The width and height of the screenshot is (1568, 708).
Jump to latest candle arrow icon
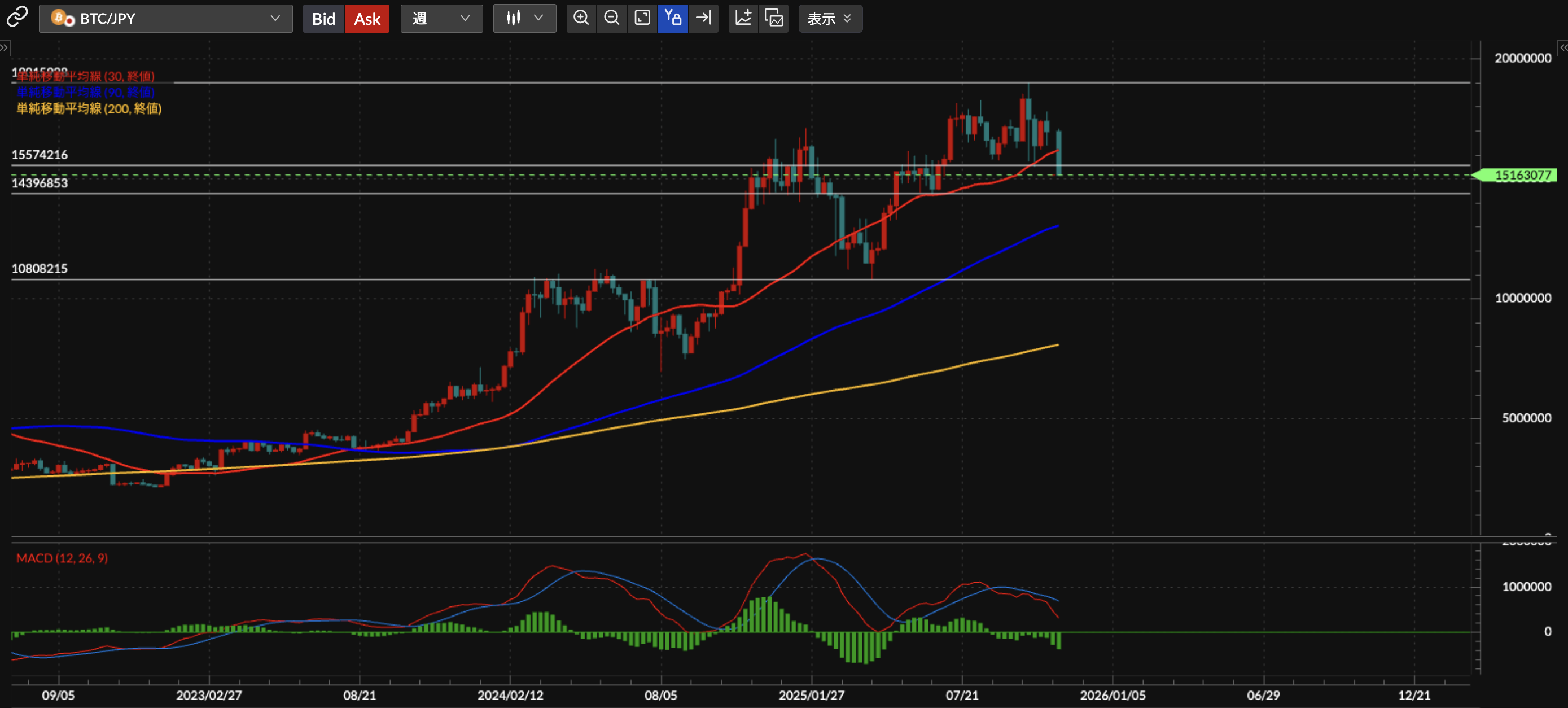click(704, 18)
